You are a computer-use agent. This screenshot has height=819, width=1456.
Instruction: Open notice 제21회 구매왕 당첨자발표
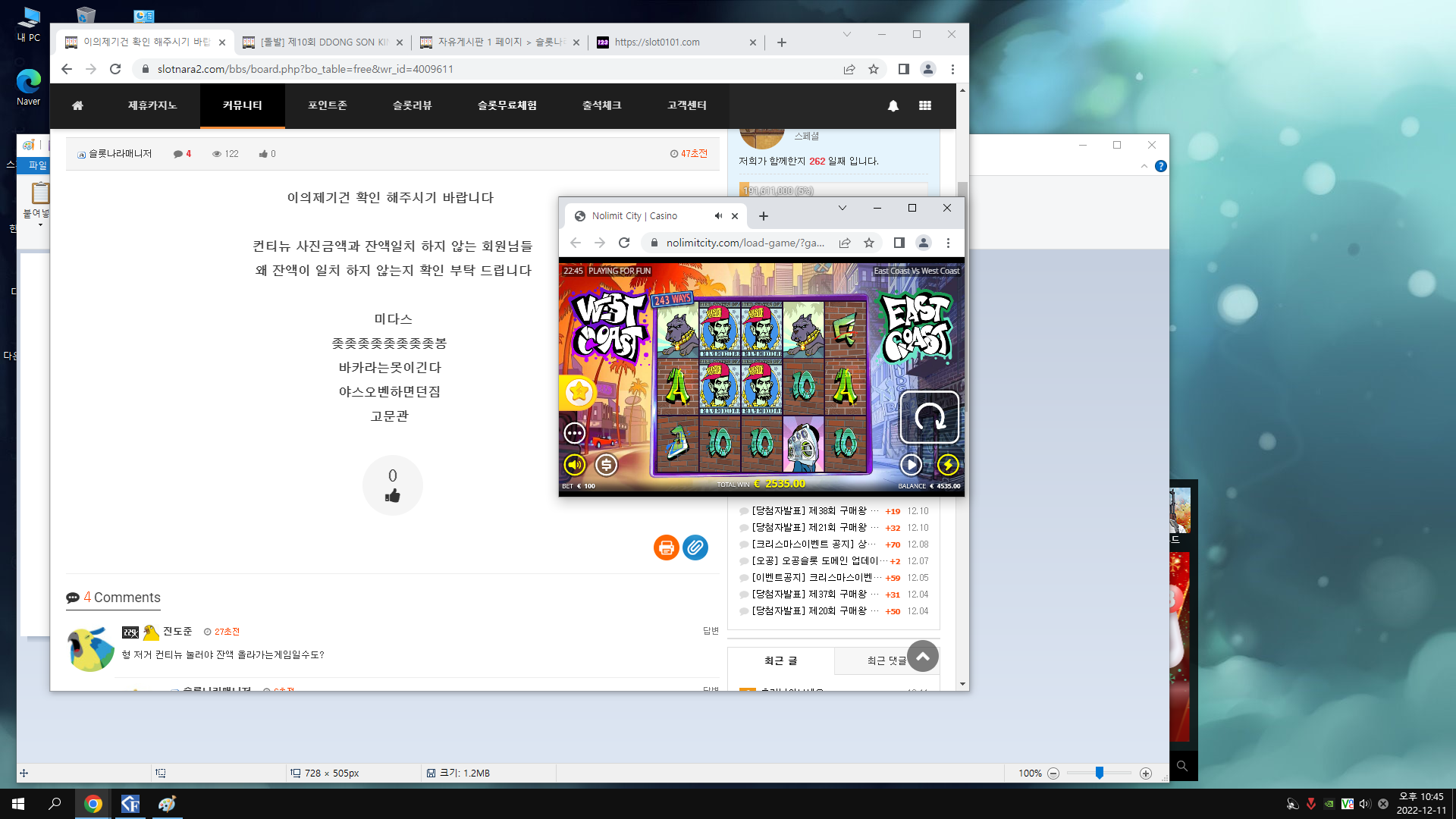coord(815,528)
